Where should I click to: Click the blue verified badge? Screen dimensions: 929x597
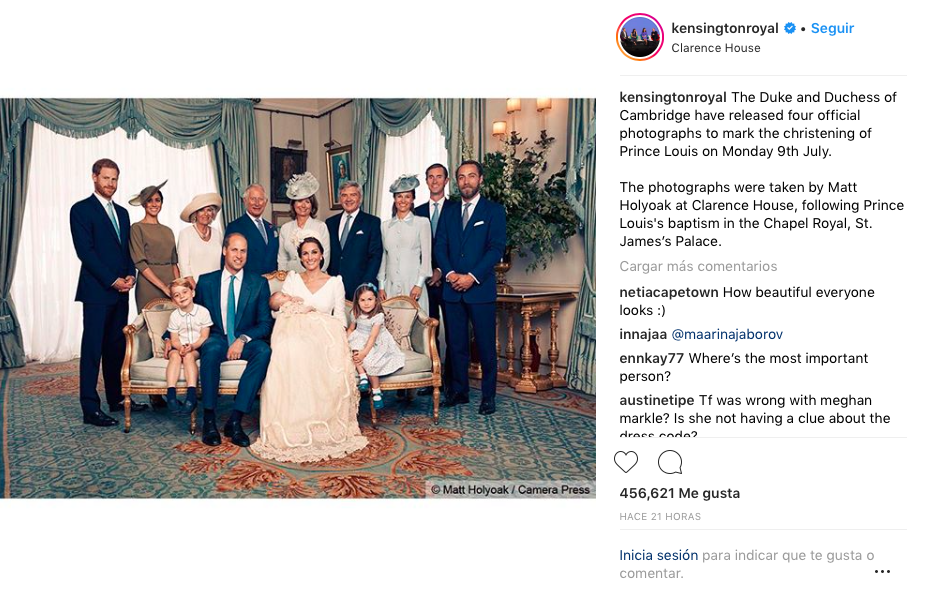click(790, 29)
